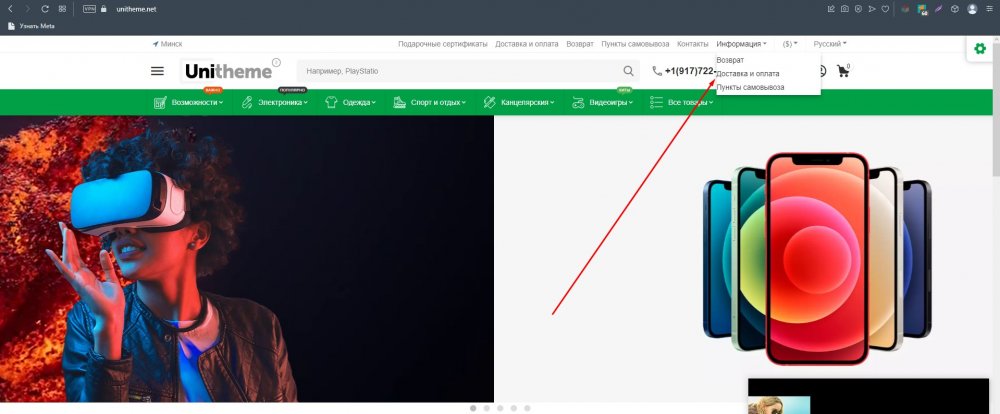Click the unitheme.net address field
The image size is (1000, 414).
(x=136, y=9)
